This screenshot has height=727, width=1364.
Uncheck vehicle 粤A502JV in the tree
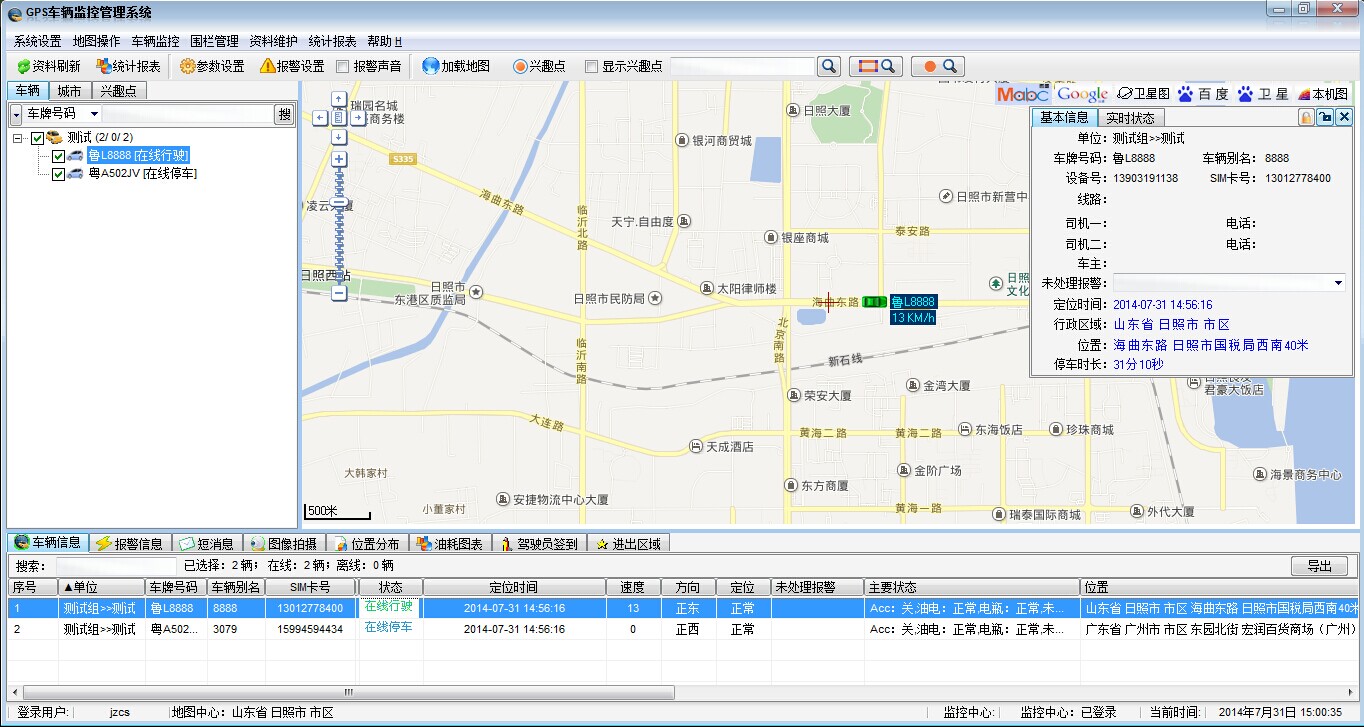[58, 174]
